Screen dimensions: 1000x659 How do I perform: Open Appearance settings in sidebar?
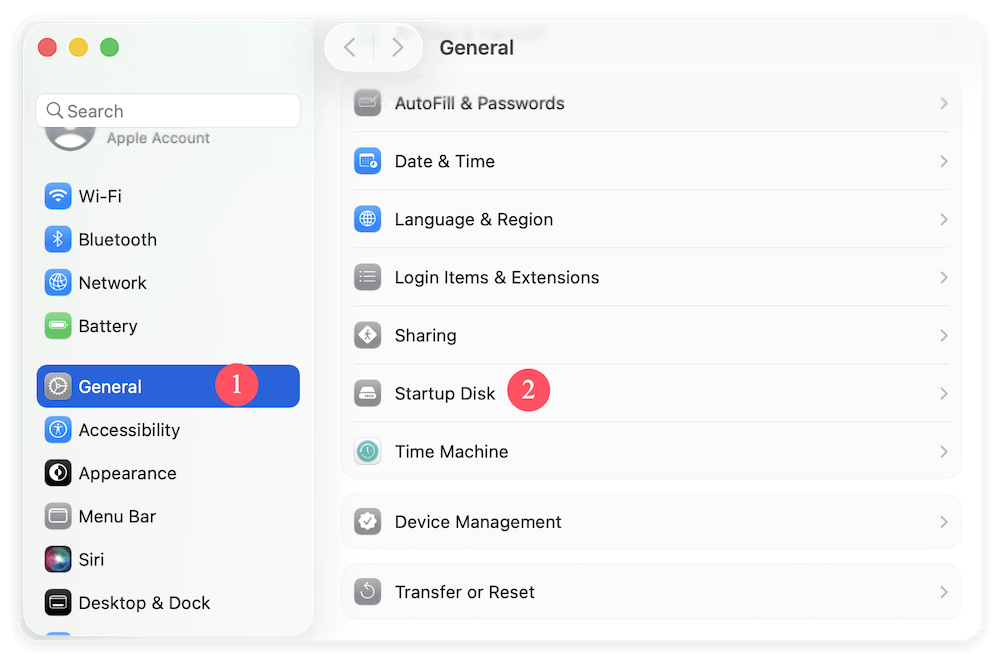[x=127, y=473]
